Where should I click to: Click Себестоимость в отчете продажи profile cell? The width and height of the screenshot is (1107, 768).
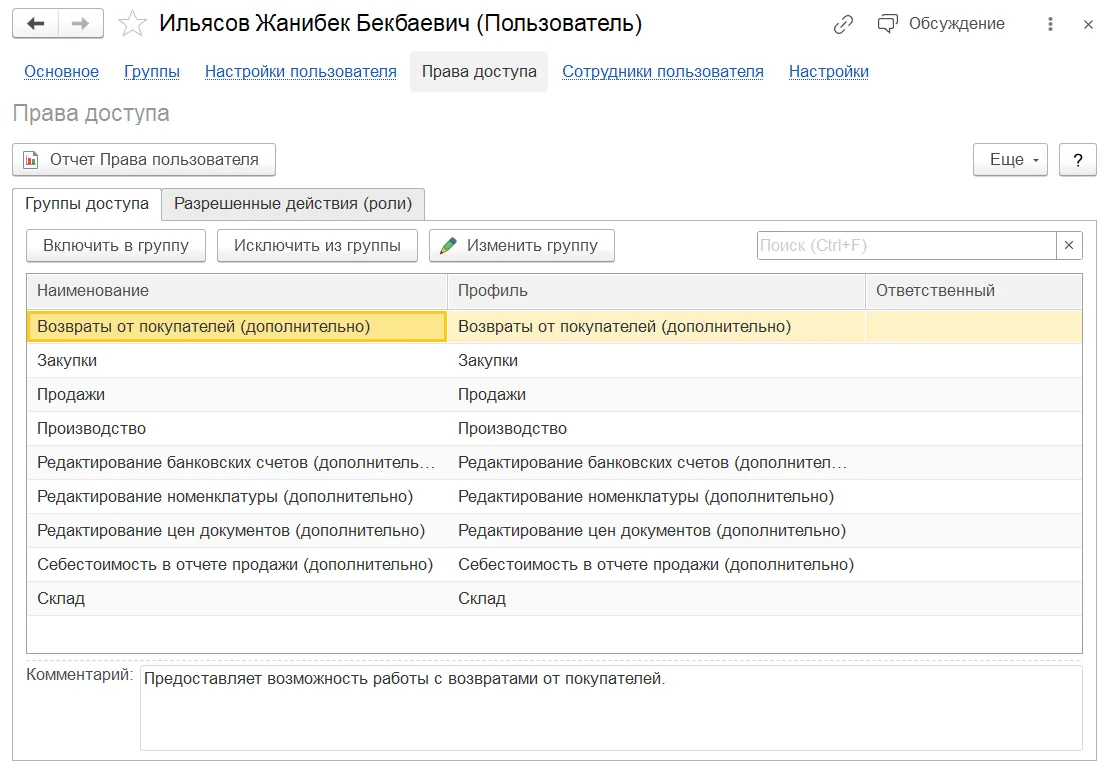(x=656, y=565)
